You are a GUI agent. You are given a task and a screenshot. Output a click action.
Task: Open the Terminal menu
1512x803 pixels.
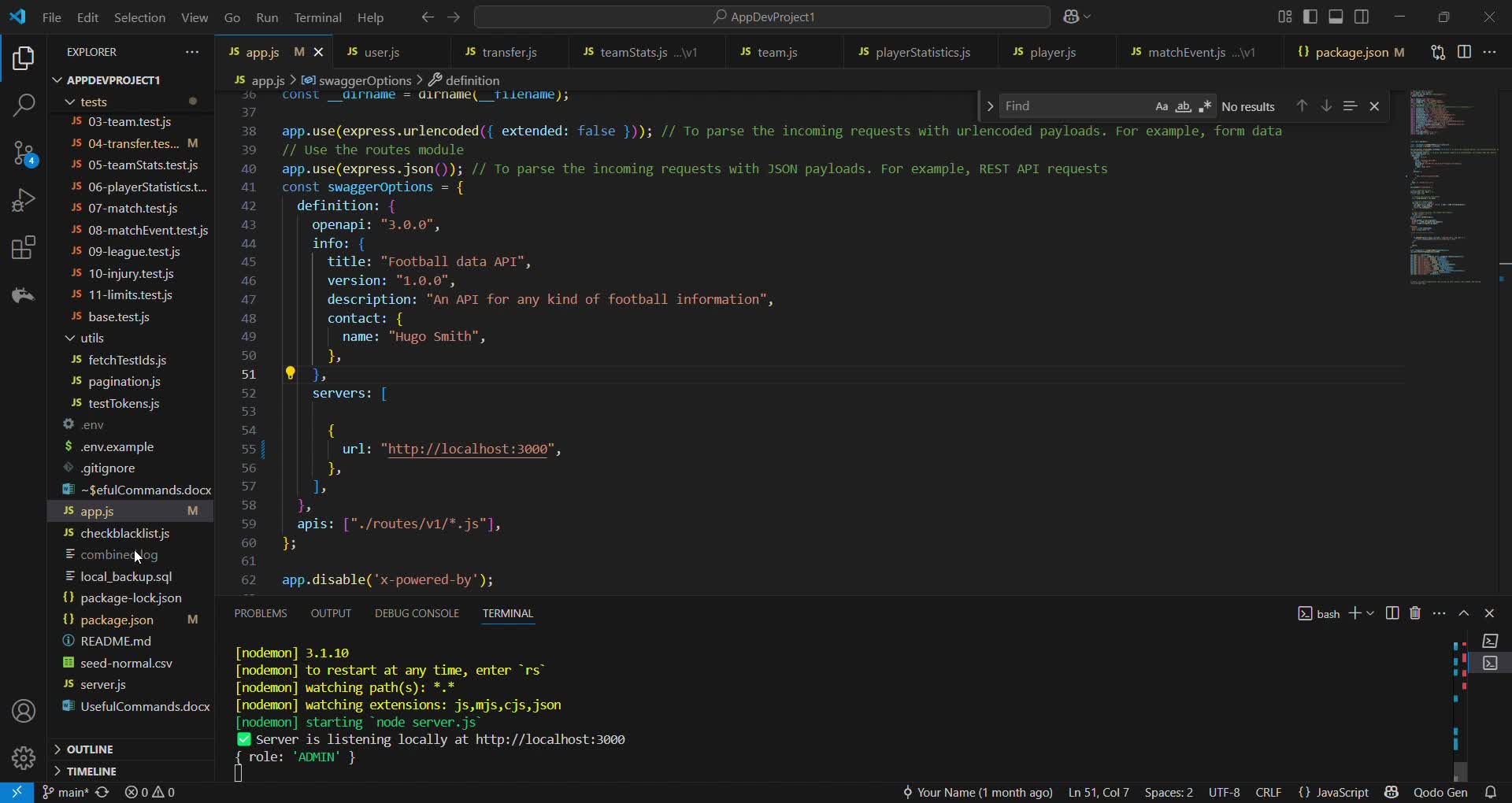point(317,17)
